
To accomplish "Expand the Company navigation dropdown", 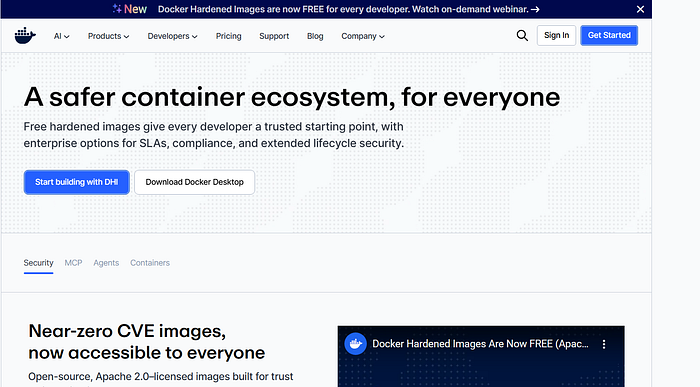I will pos(363,36).
